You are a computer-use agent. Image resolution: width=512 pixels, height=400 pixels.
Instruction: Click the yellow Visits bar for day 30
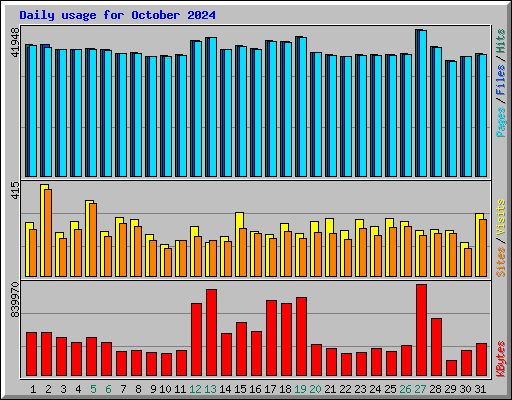pos(463,259)
